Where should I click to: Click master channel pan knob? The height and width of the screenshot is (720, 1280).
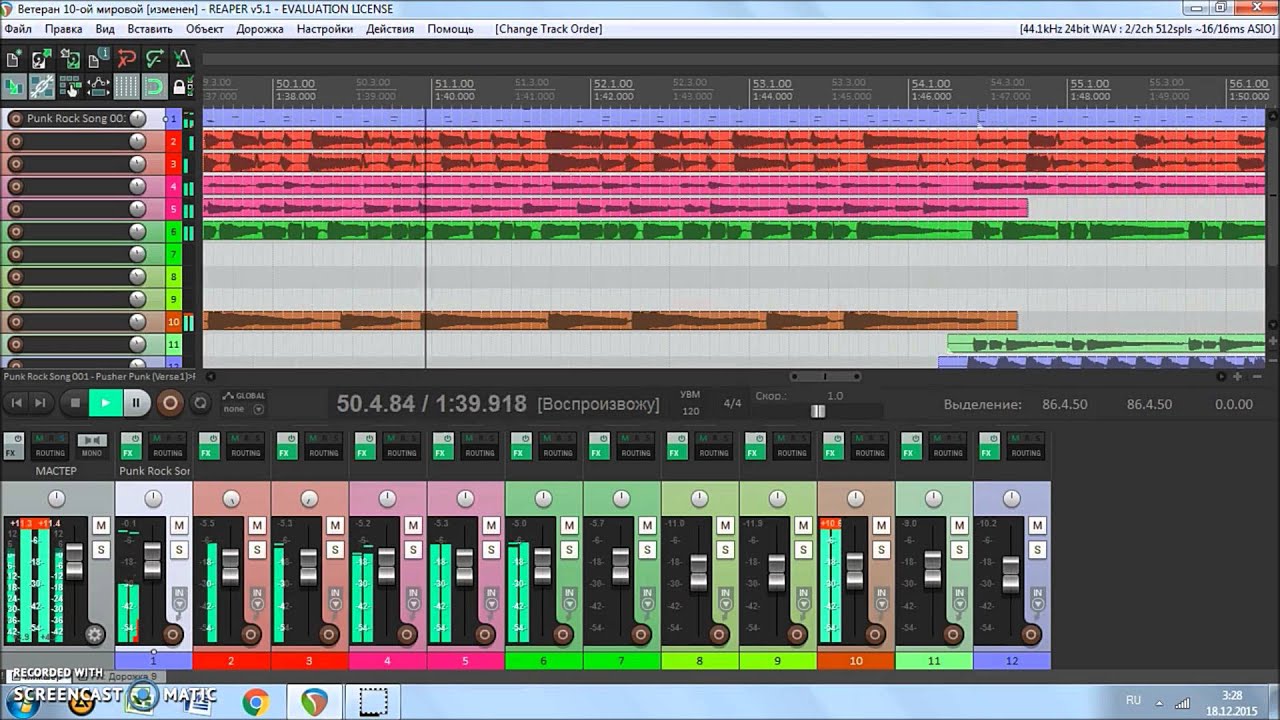[x=57, y=498]
